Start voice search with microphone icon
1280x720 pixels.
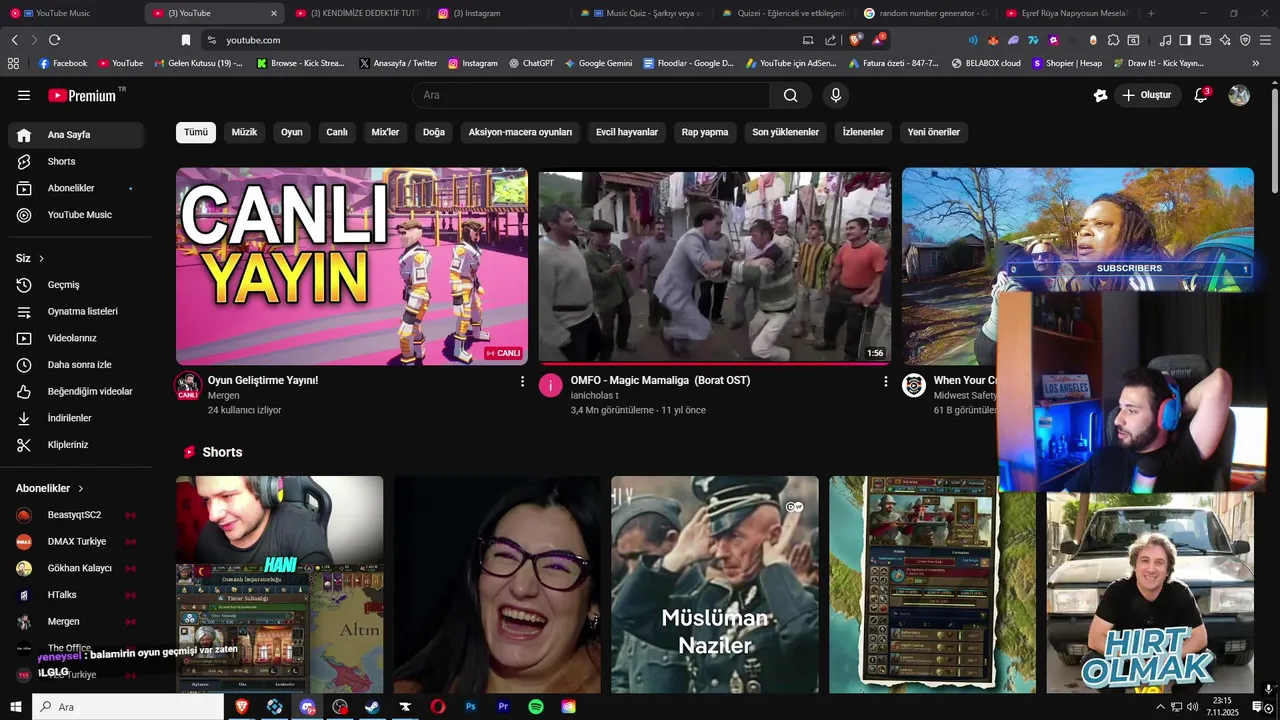coord(836,95)
